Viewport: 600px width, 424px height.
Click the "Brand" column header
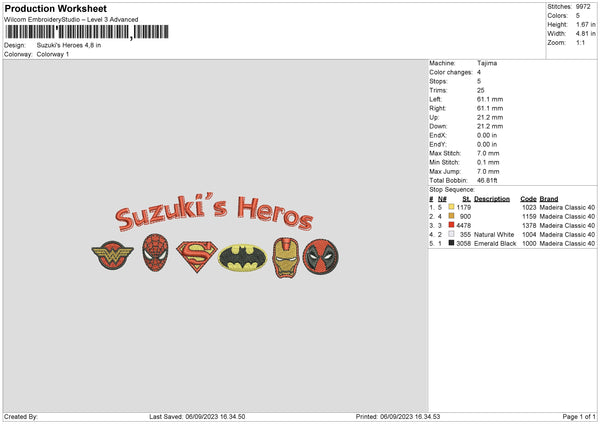coord(549,199)
